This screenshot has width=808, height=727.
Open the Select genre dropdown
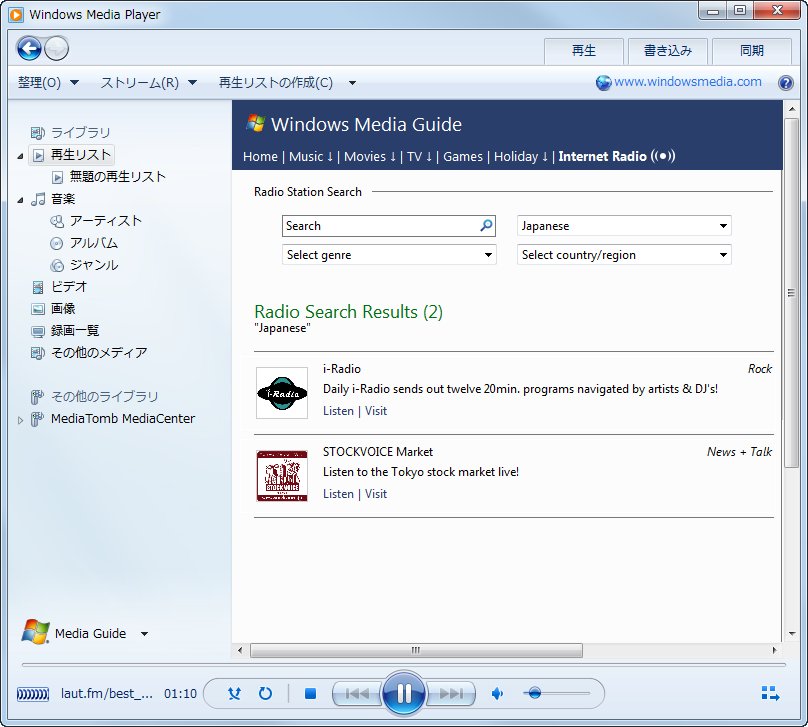pos(389,255)
